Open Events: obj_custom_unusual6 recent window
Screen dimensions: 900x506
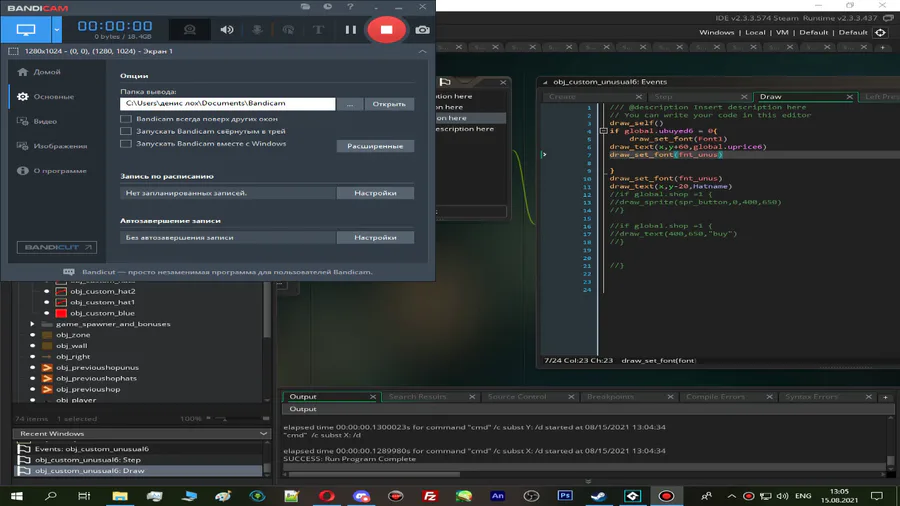pyautogui.click(x=91, y=449)
